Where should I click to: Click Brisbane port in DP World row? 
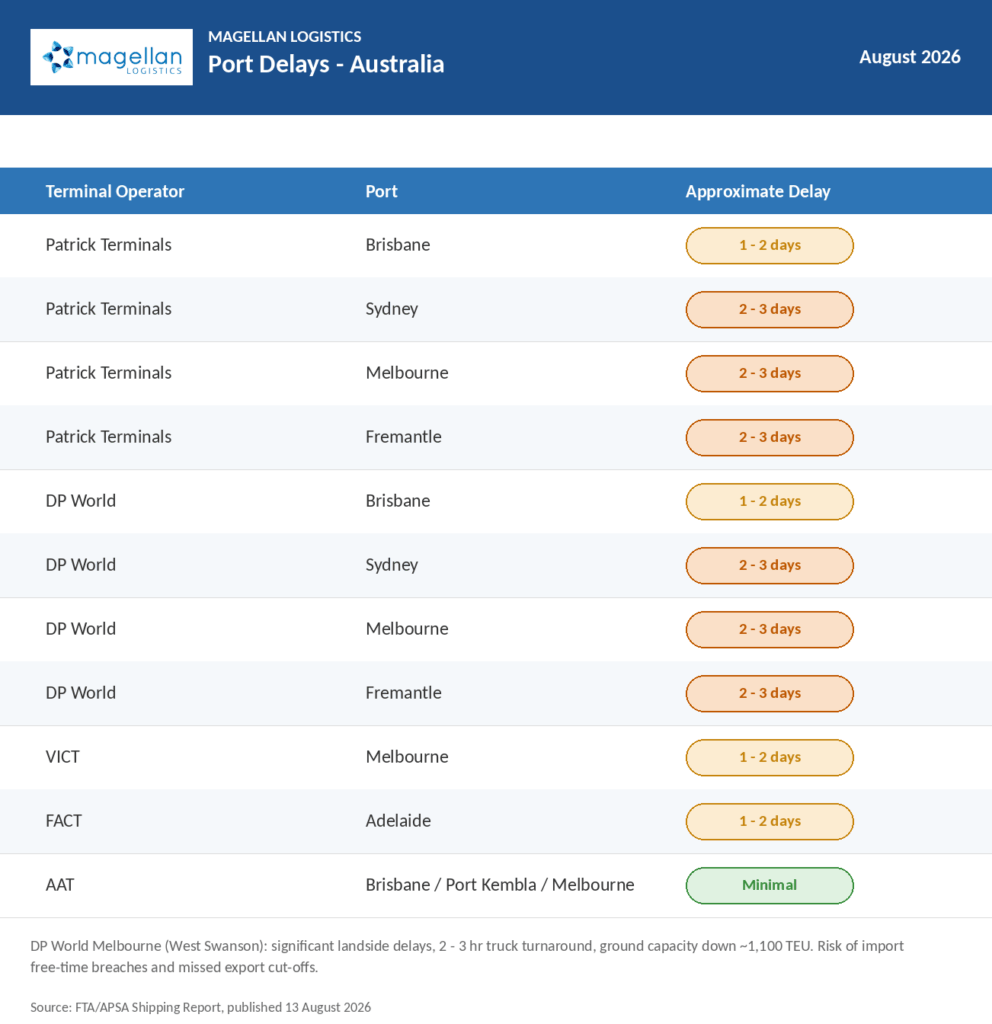[398, 501]
